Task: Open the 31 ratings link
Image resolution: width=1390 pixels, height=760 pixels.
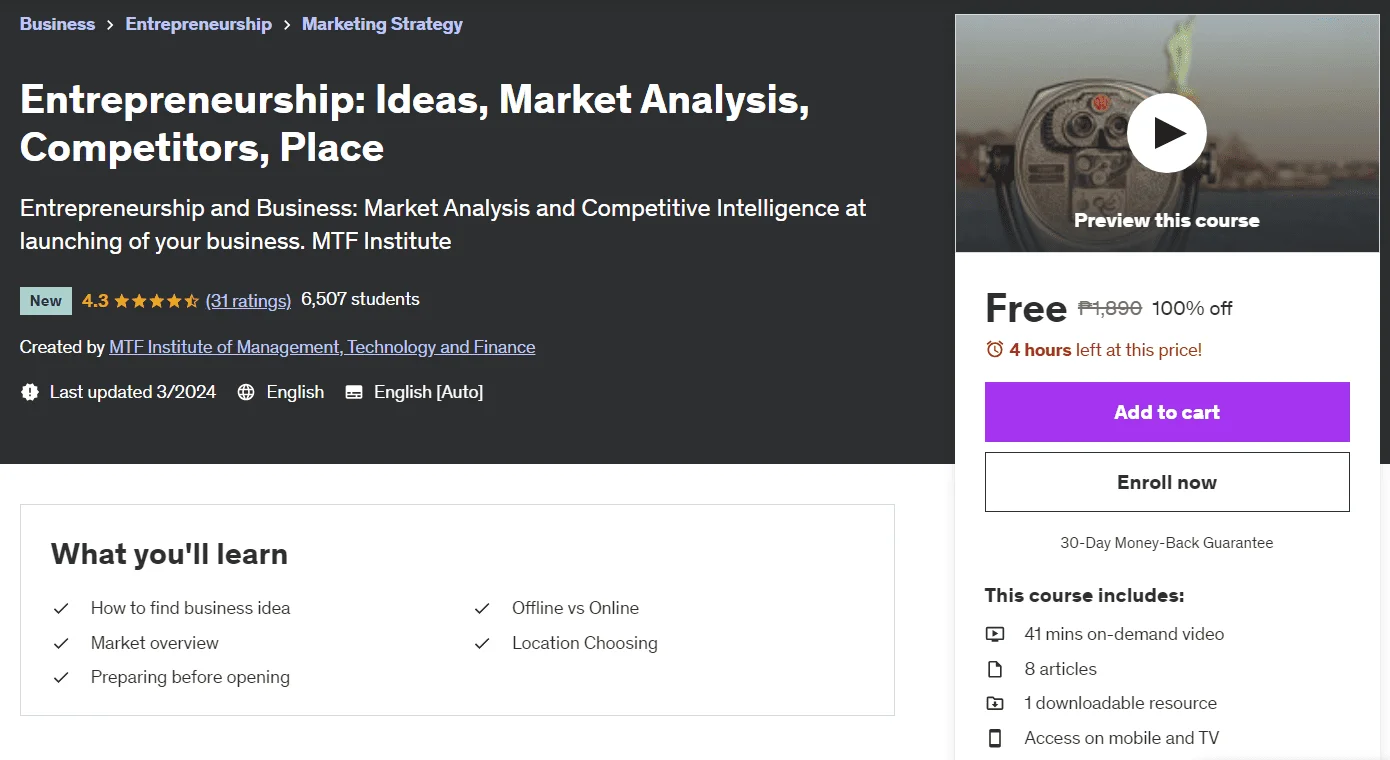Action: click(x=248, y=300)
